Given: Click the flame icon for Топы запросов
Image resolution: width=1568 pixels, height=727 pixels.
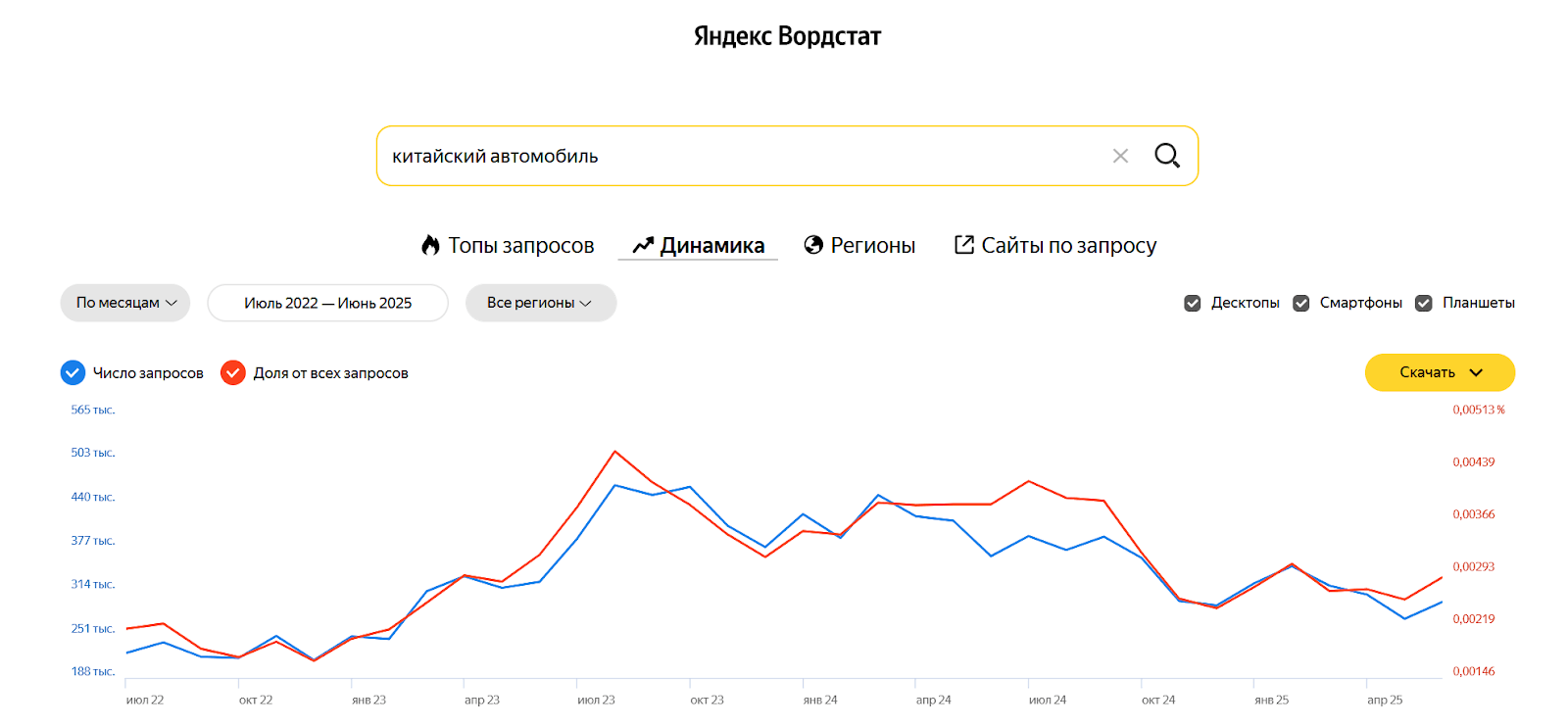Looking at the screenshot, I should 430,245.
